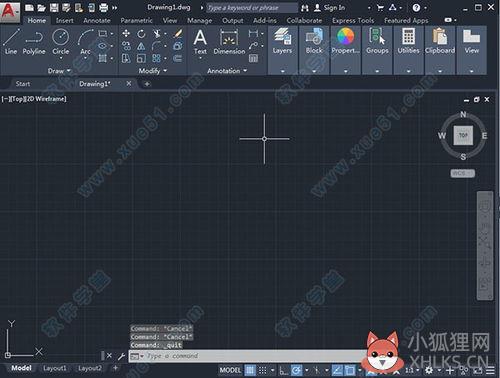Click the TOP face of ViewCube
500x378 pixels.
click(x=463, y=135)
